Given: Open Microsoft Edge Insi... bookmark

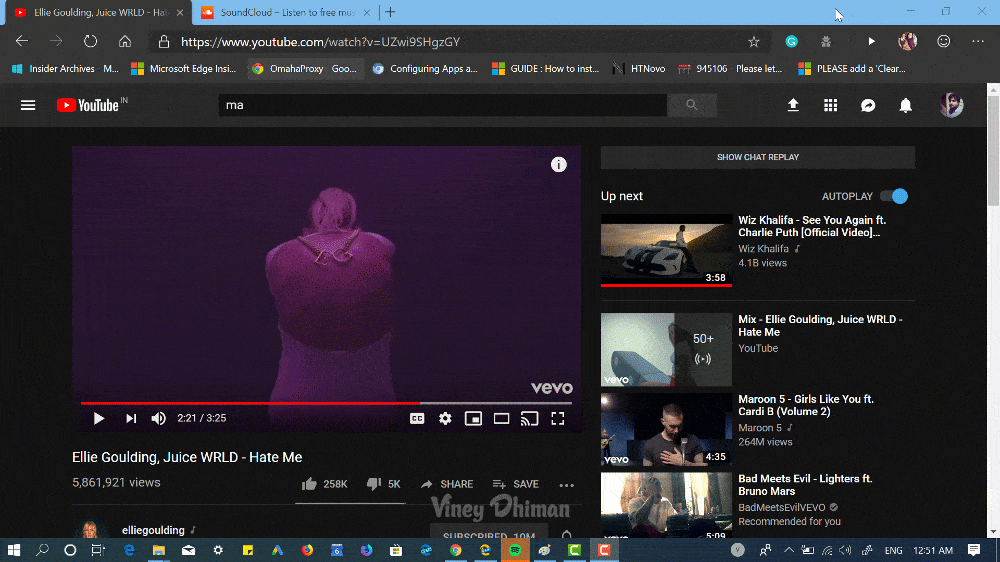Looking at the screenshot, I should point(184,69).
